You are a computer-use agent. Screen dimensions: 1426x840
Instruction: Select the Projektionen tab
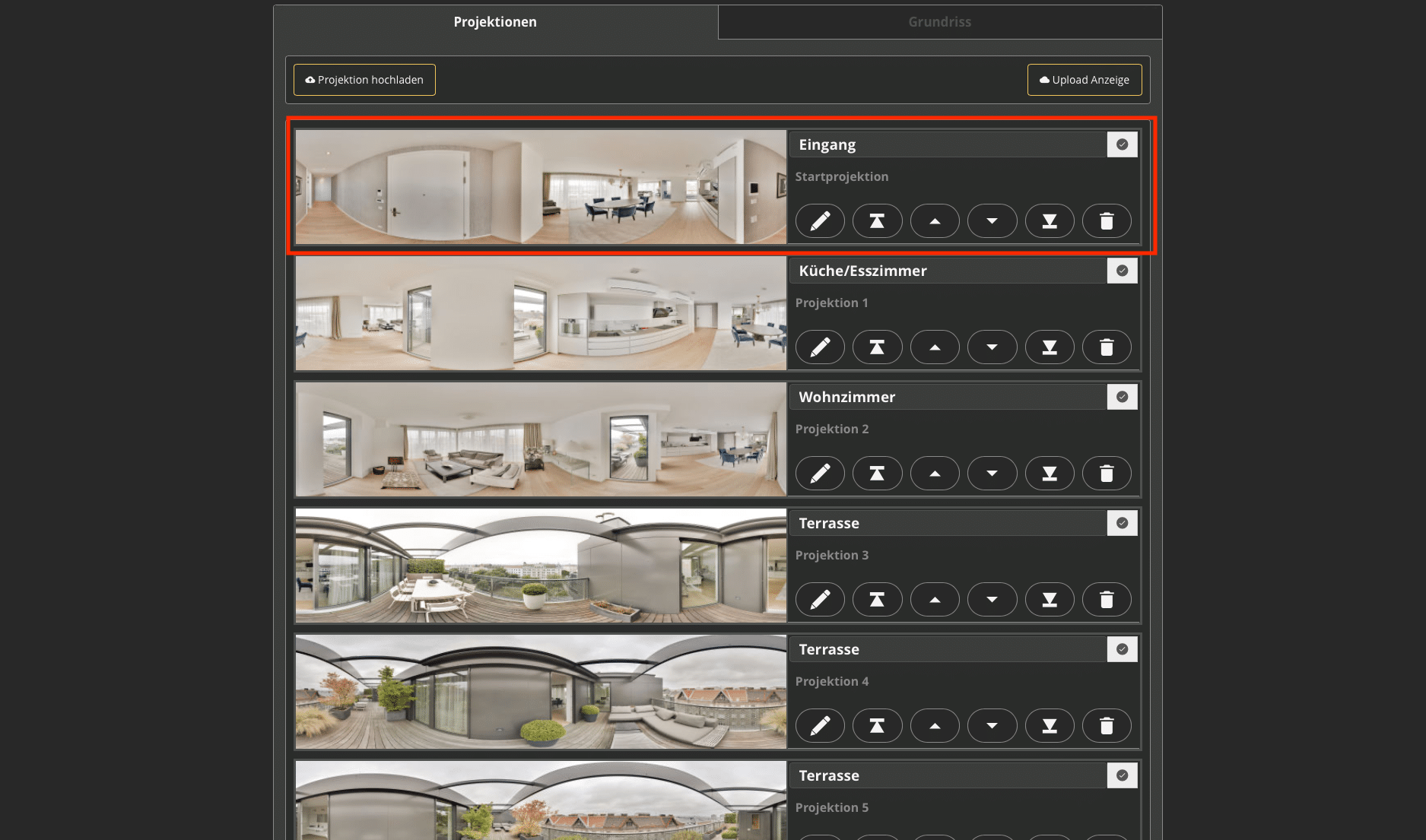click(x=495, y=22)
